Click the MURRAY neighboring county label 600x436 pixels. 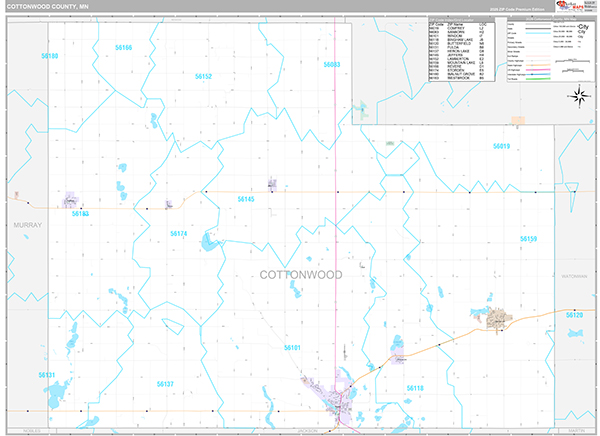tap(28, 226)
